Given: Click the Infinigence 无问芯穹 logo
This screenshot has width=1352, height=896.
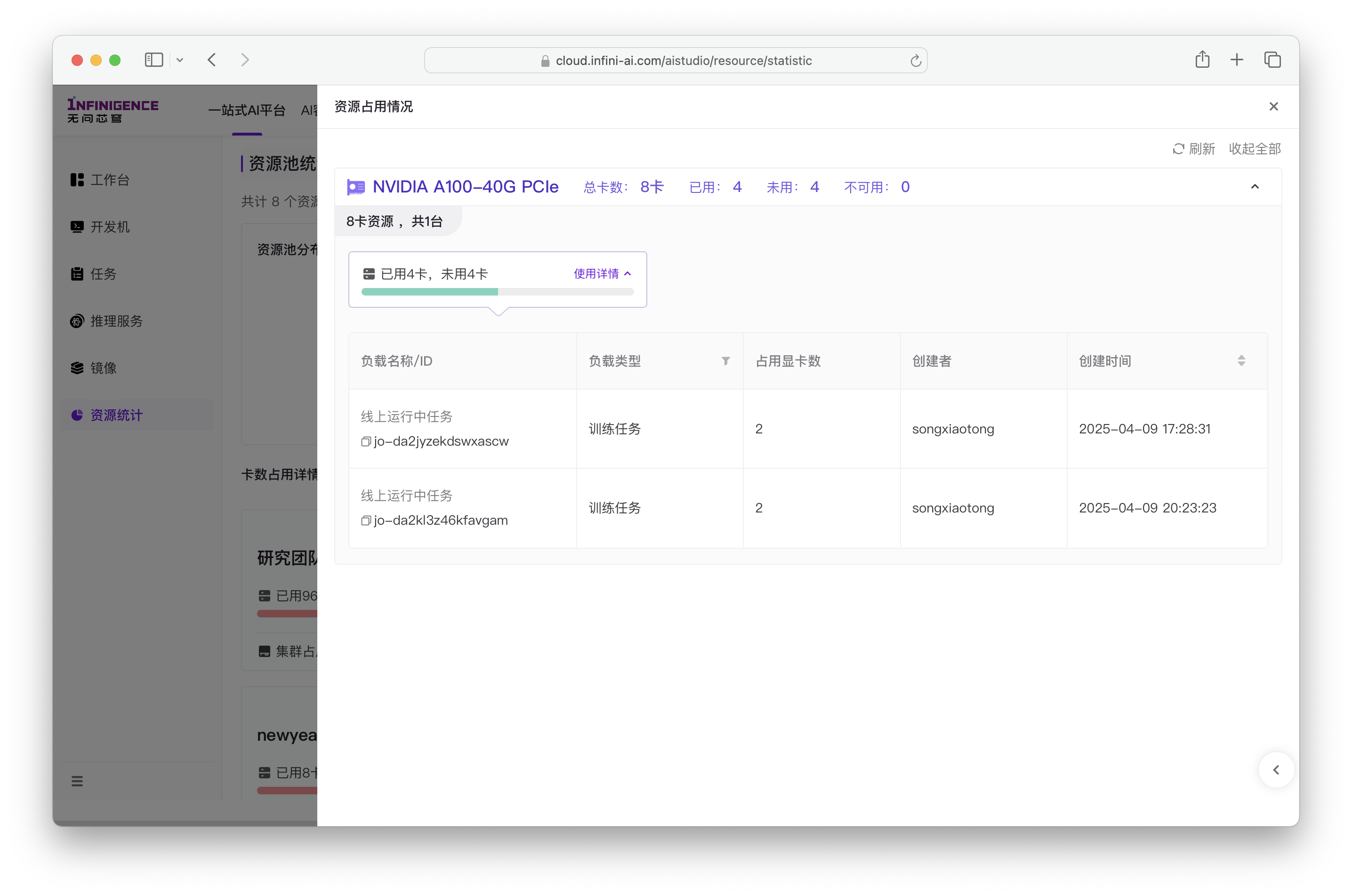Looking at the screenshot, I should click(x=113, y=110).
